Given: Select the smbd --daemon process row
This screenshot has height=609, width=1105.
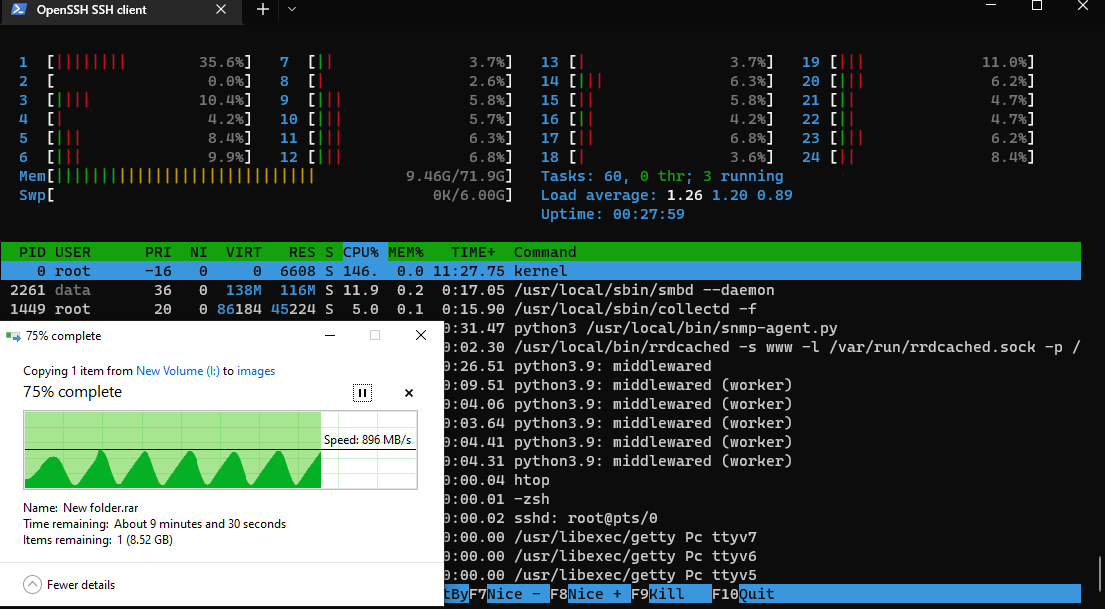Looking at the screenshot, I should coord(541,290).
